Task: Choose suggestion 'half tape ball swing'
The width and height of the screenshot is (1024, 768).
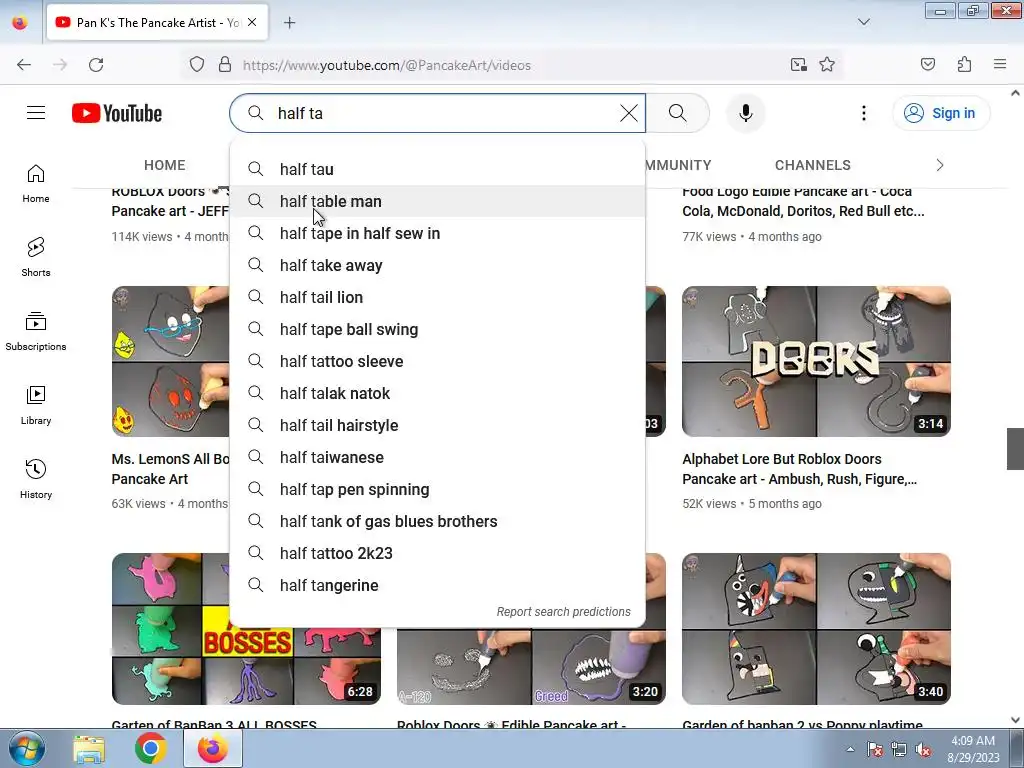Action: pyautogui.click(x=438, y=329)
